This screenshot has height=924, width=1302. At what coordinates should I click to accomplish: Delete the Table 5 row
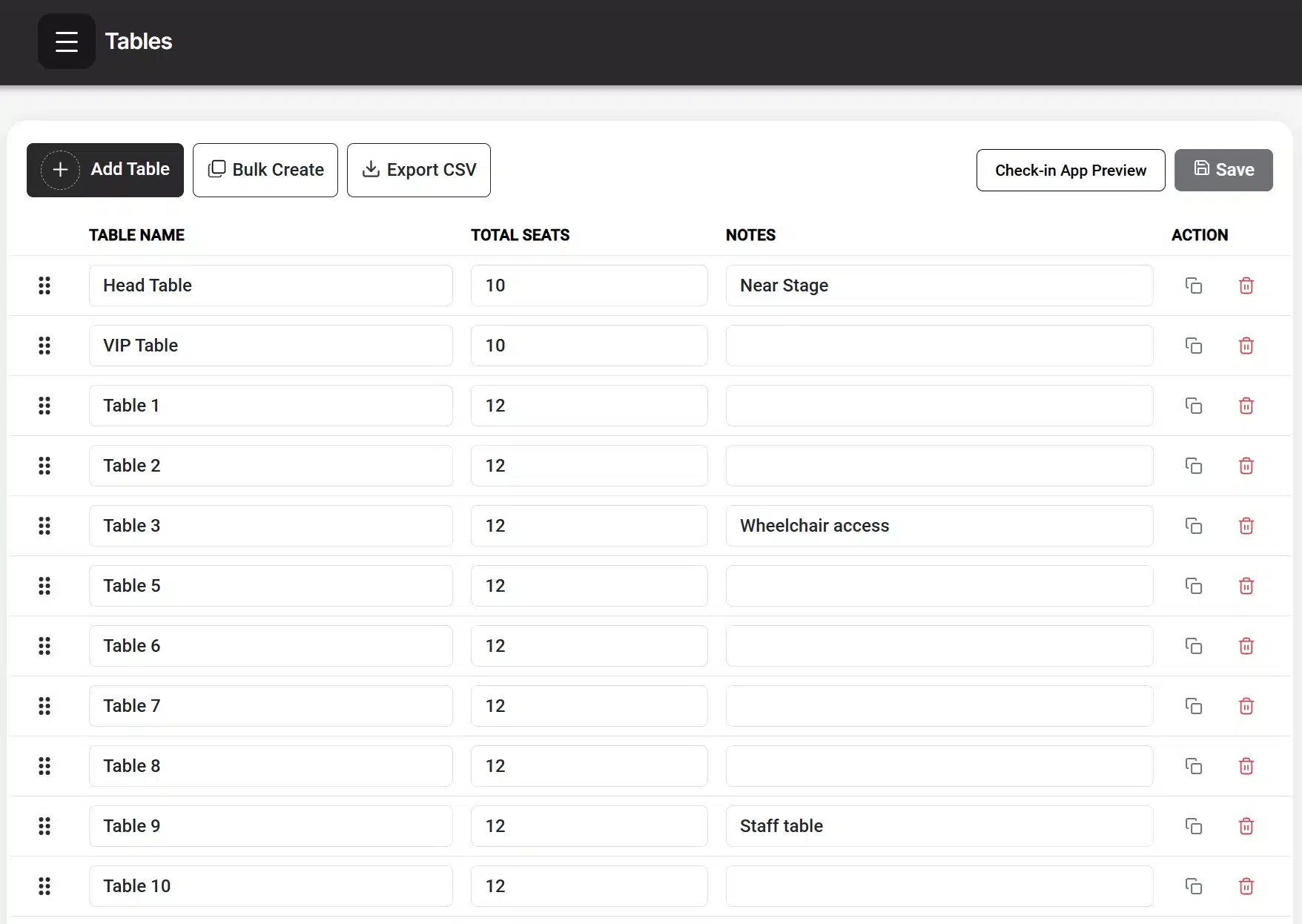(1246, 586)
